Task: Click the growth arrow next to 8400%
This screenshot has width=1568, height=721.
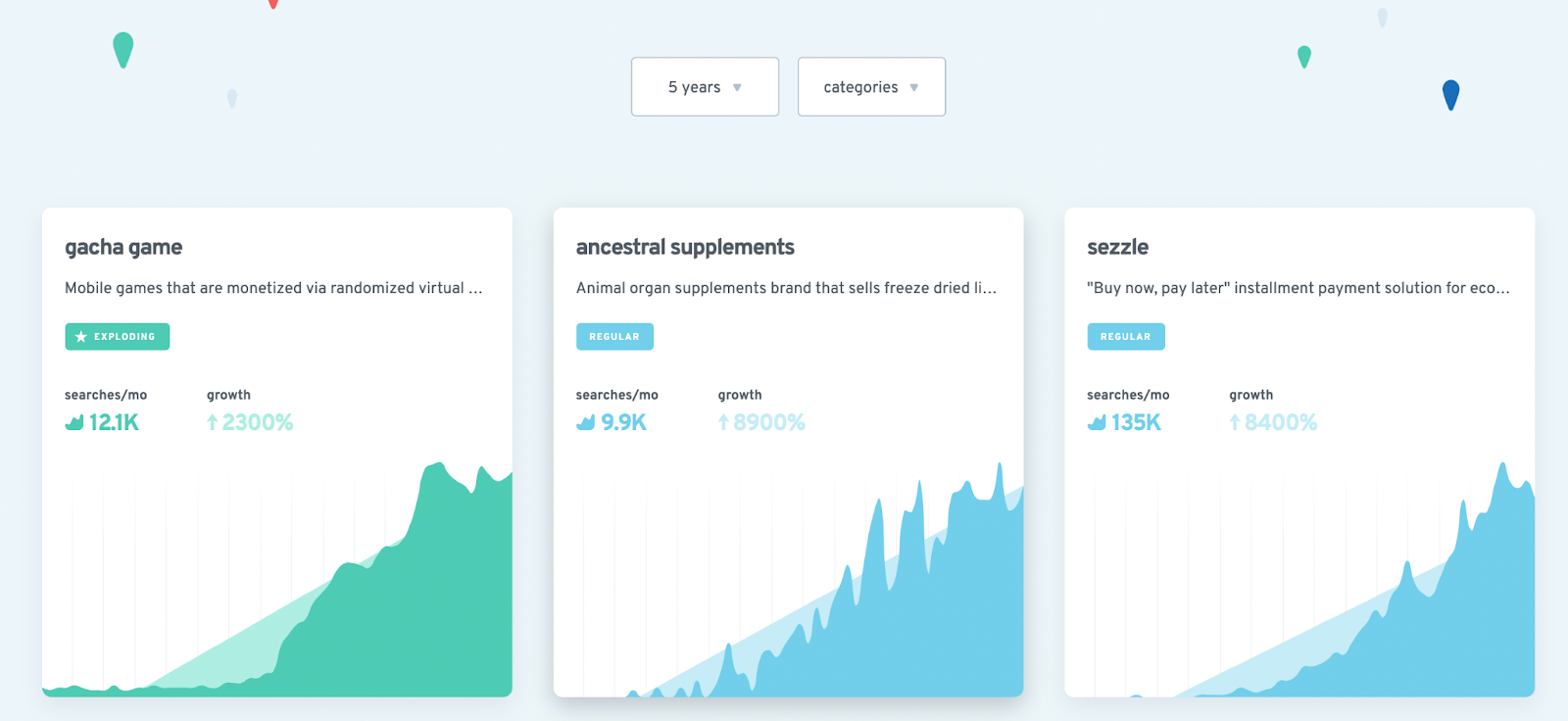Action: click(x=1235, y=422)
